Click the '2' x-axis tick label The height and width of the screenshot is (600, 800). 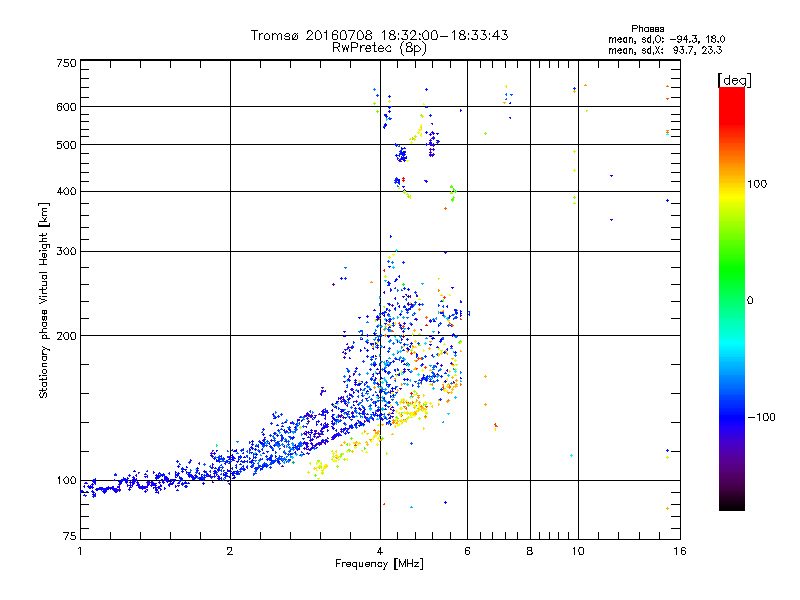click(x=230, y=551)
